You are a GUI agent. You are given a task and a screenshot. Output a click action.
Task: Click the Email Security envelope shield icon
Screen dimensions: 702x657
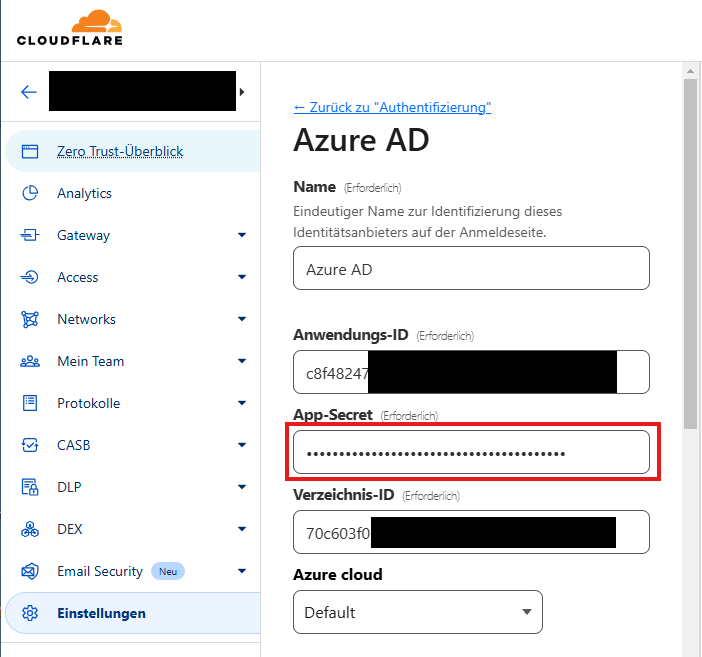[30, 571]
